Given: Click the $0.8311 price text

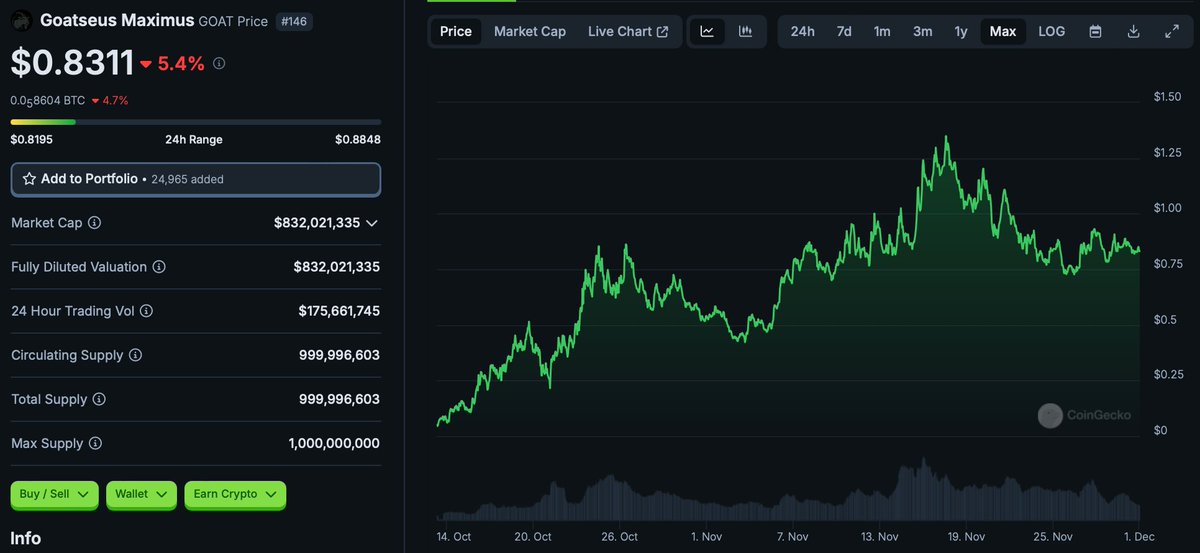Looking at the screenshot, I should click(x=72, y=63).
